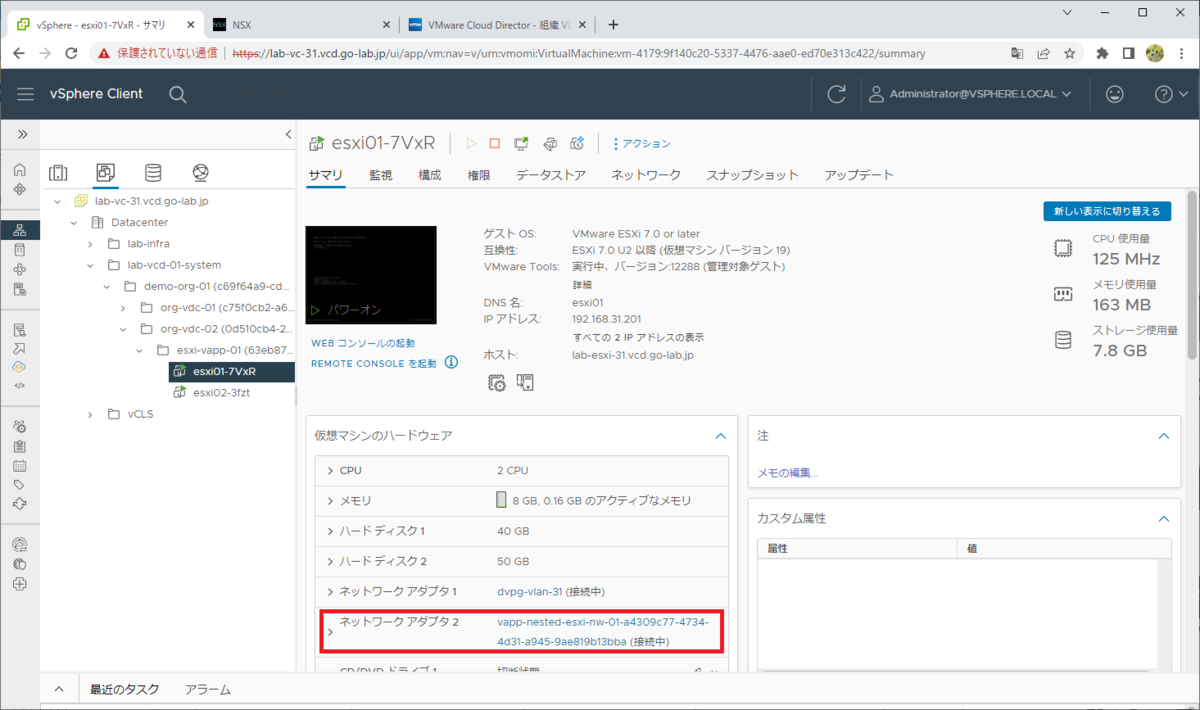Switch to Storage inventory view
The width and height of the screenshot is (1200, 710).
153,173
